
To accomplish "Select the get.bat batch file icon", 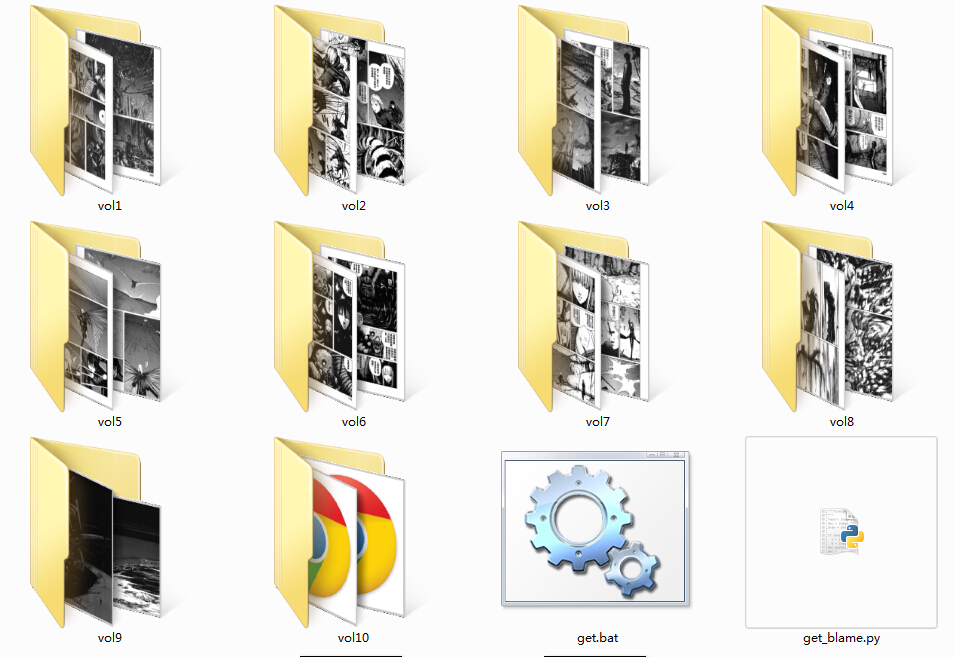I will click(x=595, y=529).
